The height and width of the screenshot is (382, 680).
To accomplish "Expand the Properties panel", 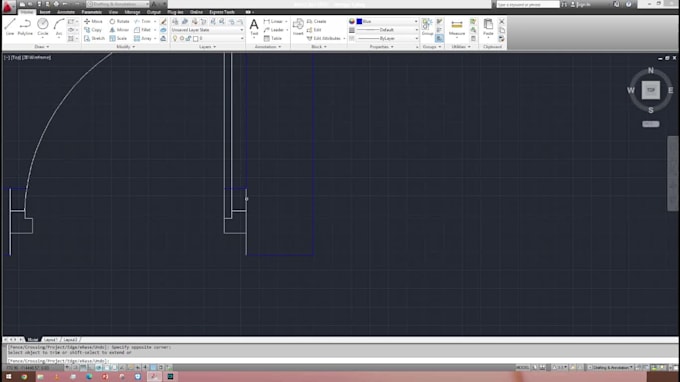I will tap(381, 47).
